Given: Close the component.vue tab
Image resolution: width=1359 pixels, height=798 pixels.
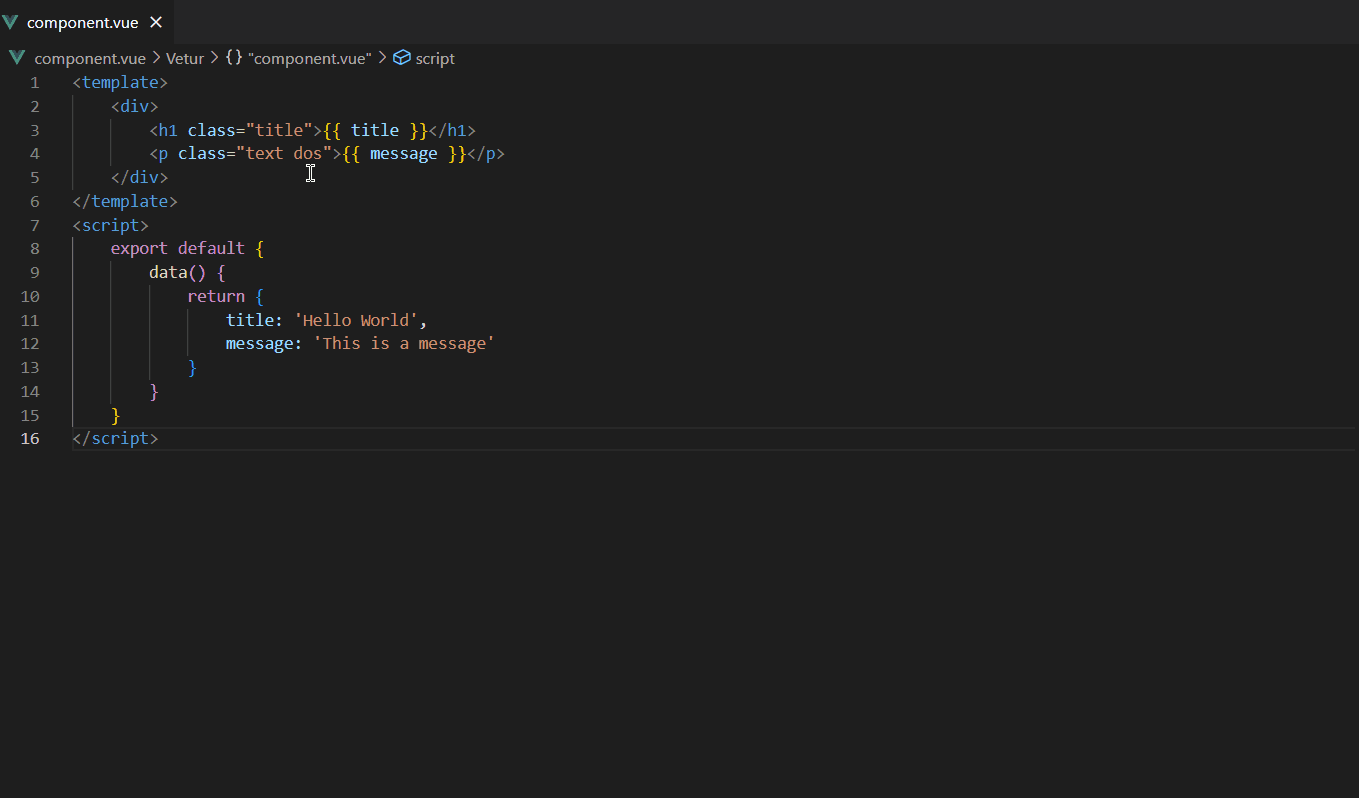Looking at the screenshot, I should pos(156,21).
